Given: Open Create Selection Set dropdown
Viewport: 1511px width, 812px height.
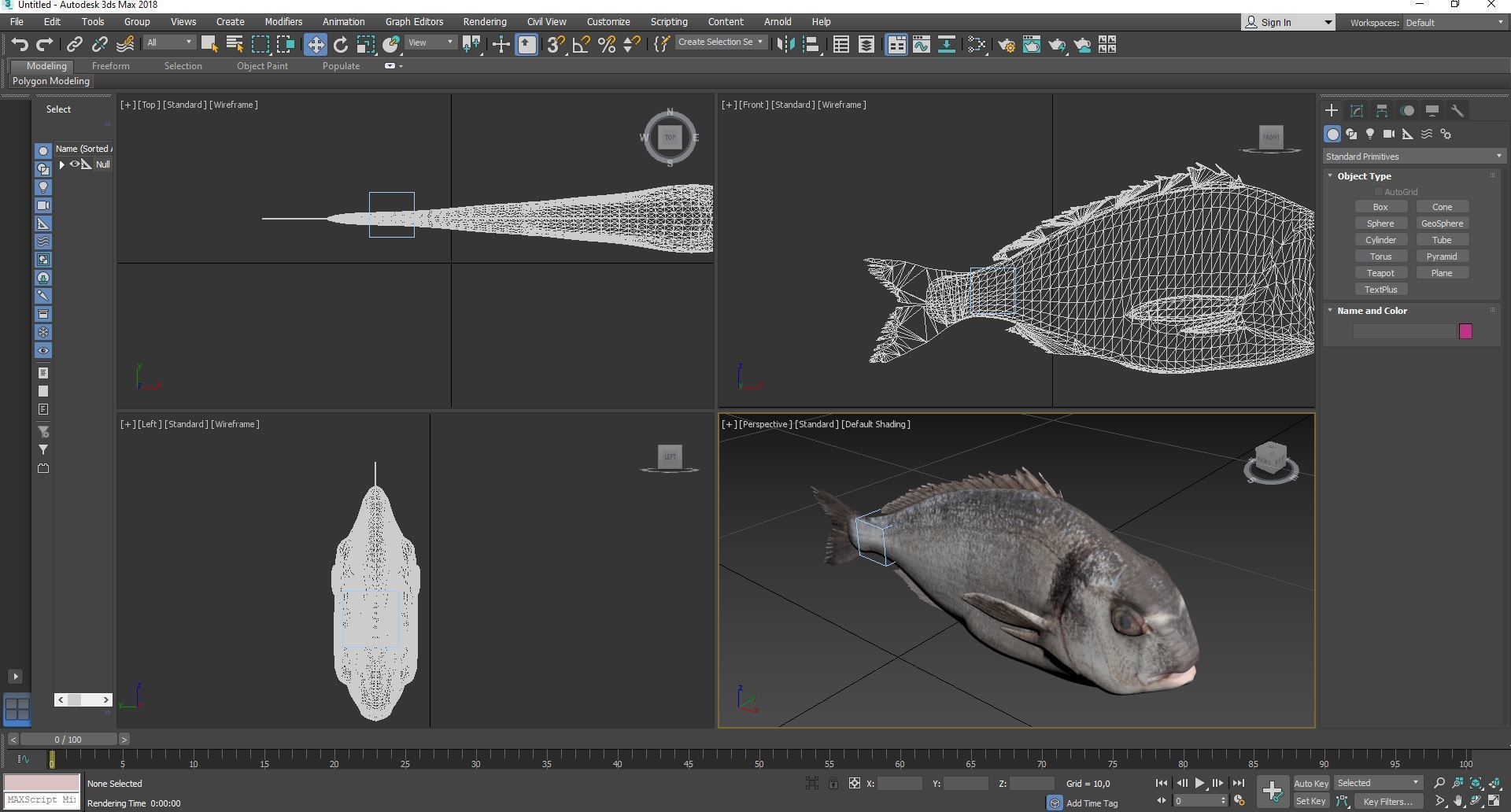Looking at the screenshot, I should (x=720, y=42).
